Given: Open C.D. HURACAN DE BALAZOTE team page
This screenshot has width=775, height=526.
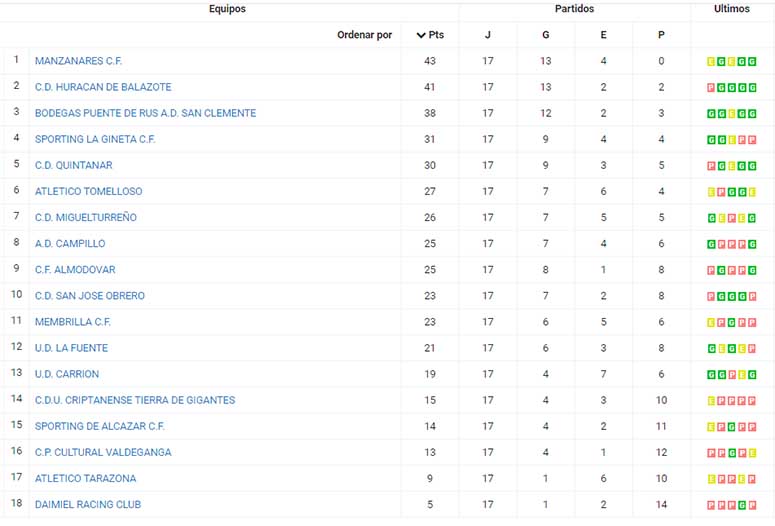Looking at the screenshot, I should [x=103, y=87].
